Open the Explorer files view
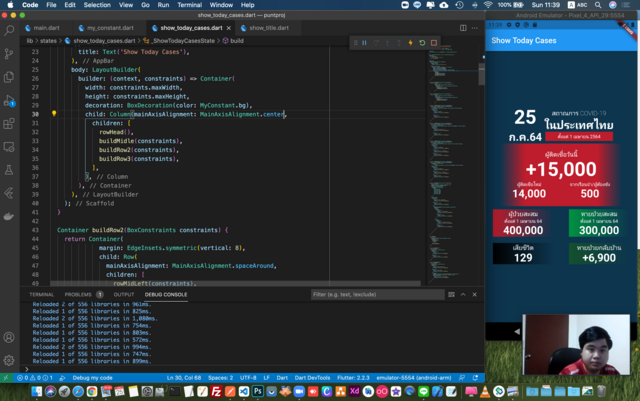Viewport: 640px width, 401px height. point(9,77)
